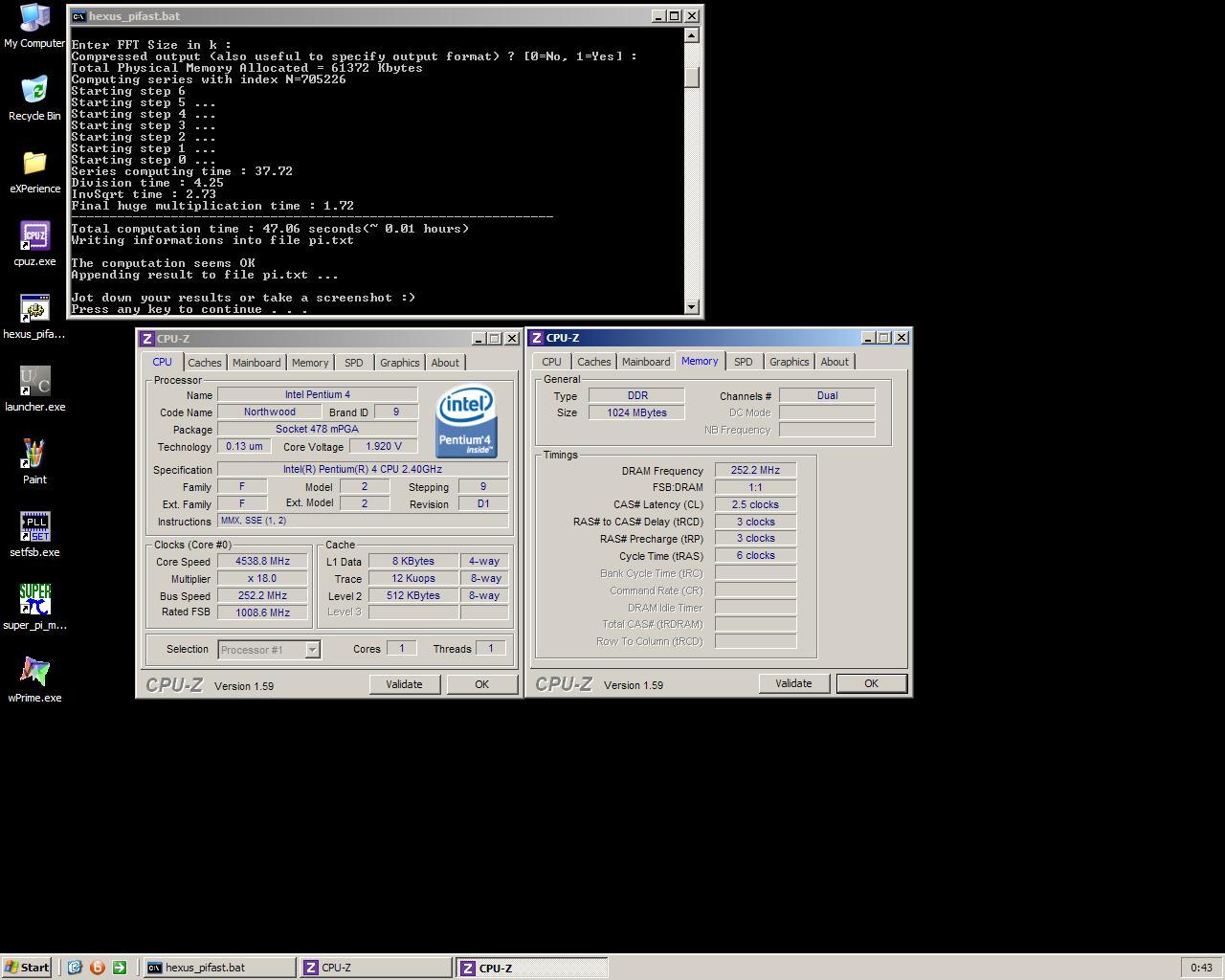Click the Level 2 cache value 512 KBytes
The width and height of the screenshot is (1225, 980).
click(412, 595)
